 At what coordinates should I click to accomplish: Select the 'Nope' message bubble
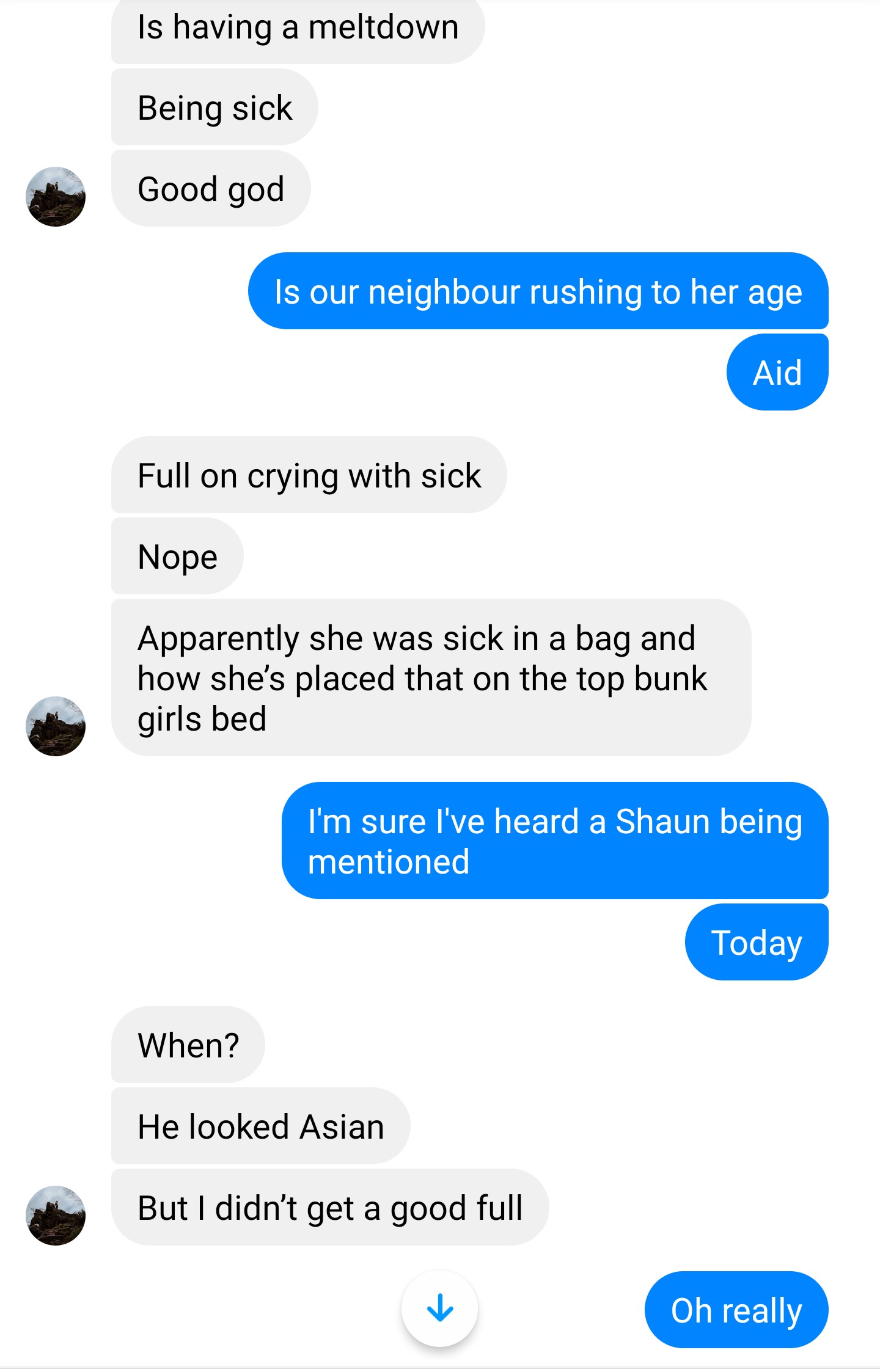click(x=177, y=556)
